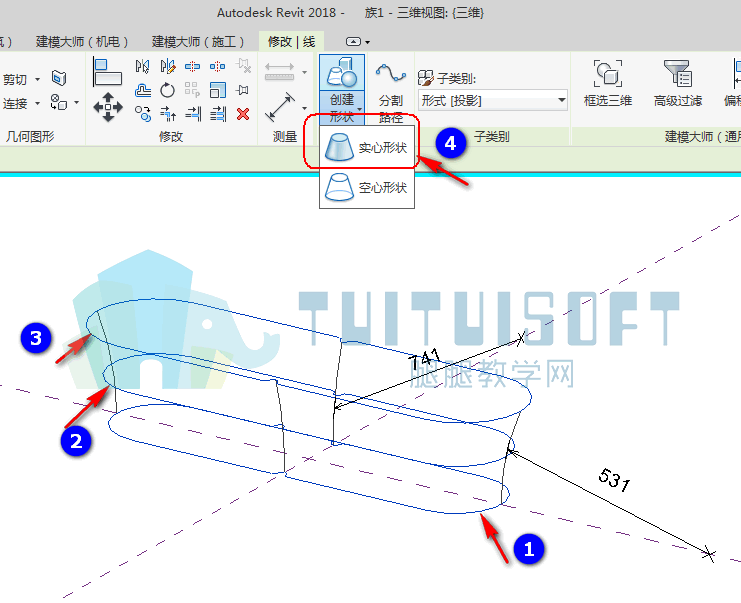This screenshot has height=603, width=741.
Task: Switch to 建模大师（施工）tab
Action: tap(198, 42)
